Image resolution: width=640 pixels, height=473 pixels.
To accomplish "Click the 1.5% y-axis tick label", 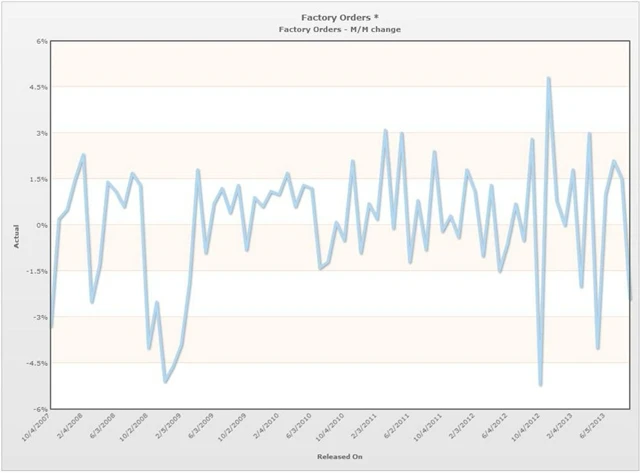I will click(x=40, y=180).
